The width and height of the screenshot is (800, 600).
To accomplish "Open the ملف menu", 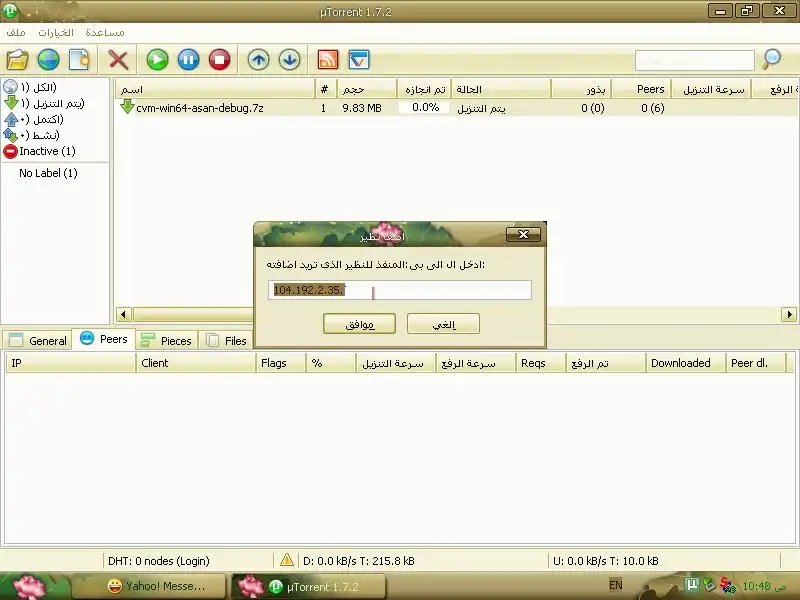I will pos(16,33).
